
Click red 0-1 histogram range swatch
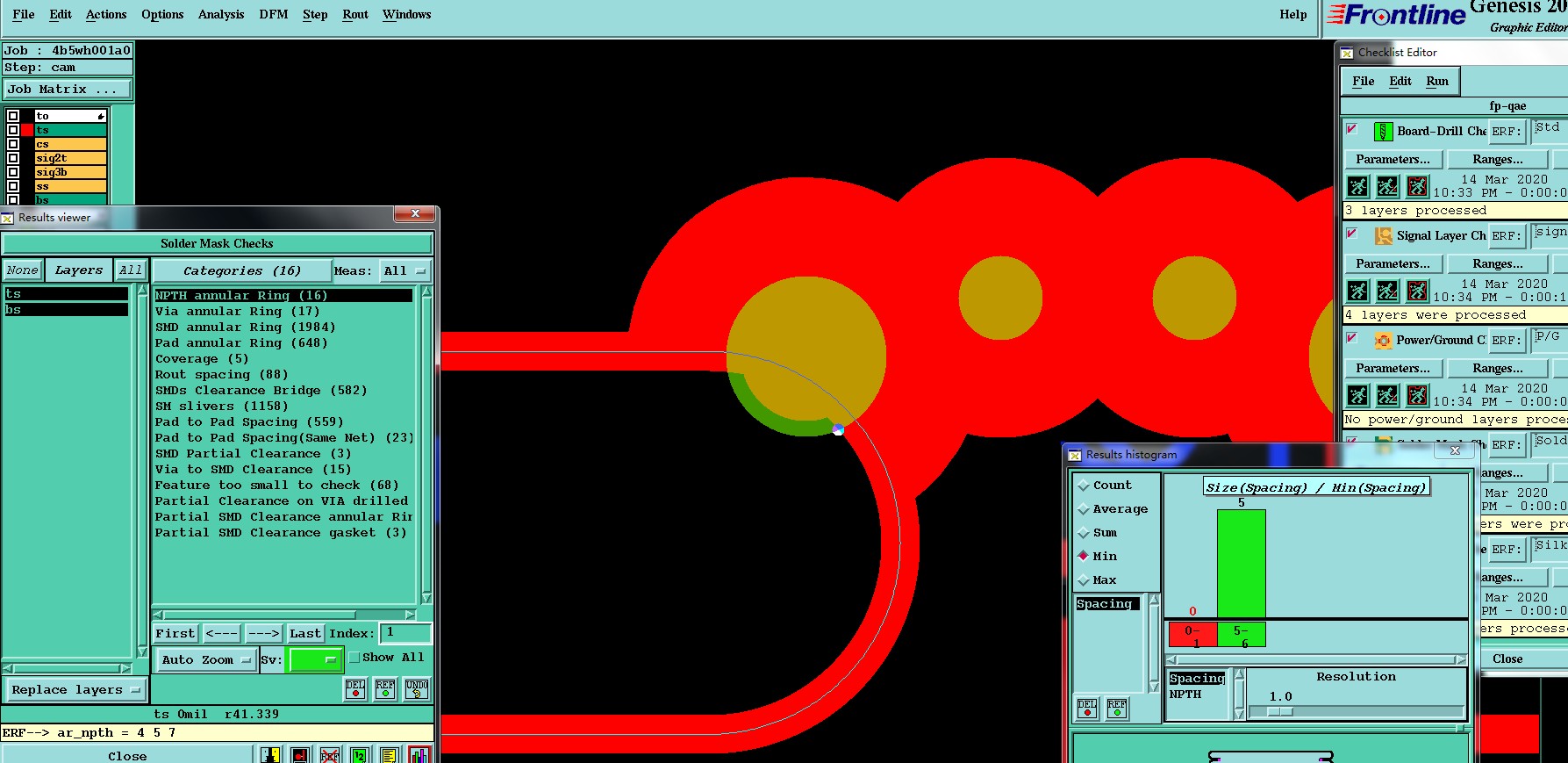[1192, 634]
